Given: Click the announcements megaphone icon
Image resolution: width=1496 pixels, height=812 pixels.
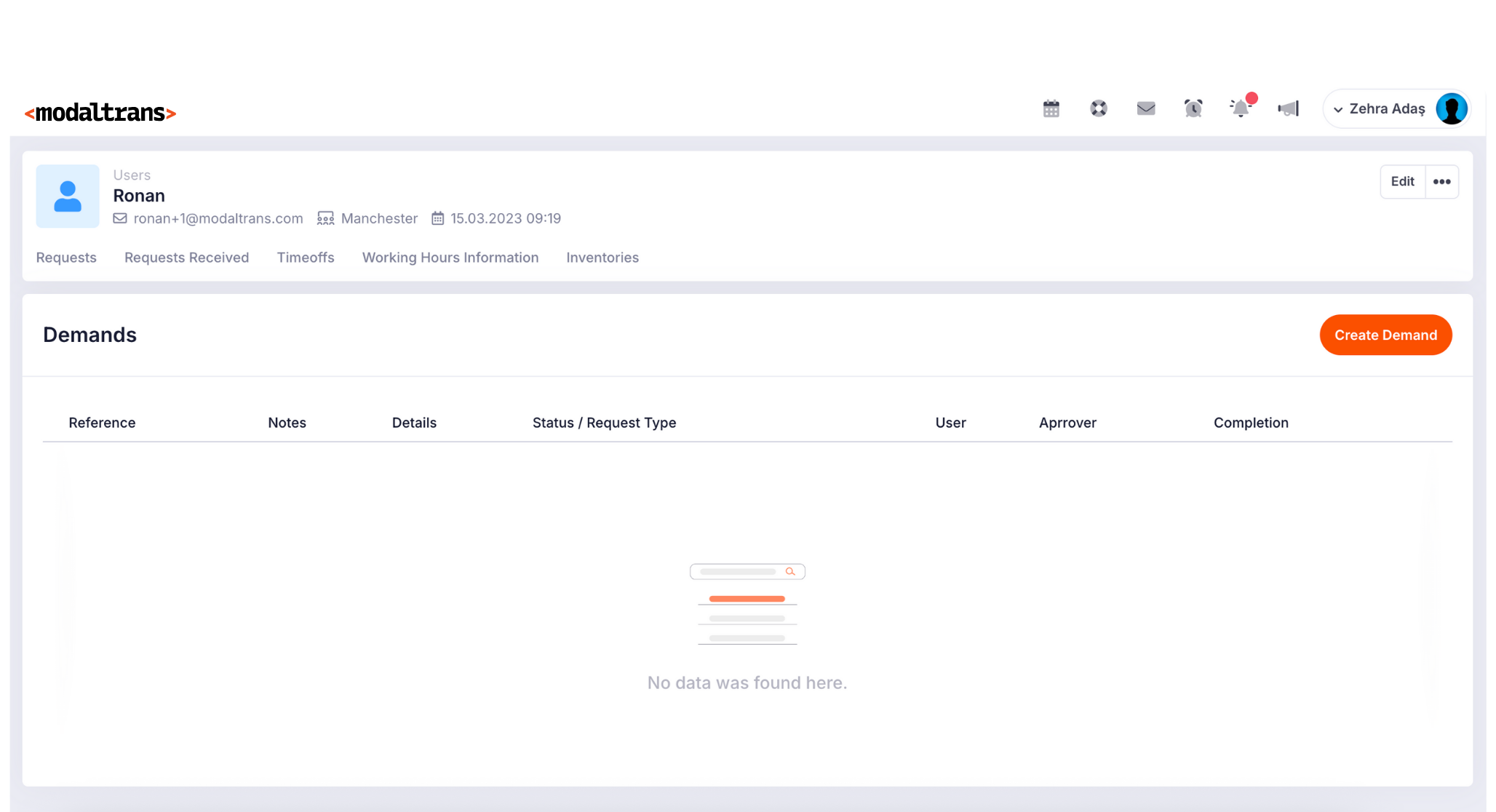Looking at the screenshot, I should click(x=1288, y=108).
